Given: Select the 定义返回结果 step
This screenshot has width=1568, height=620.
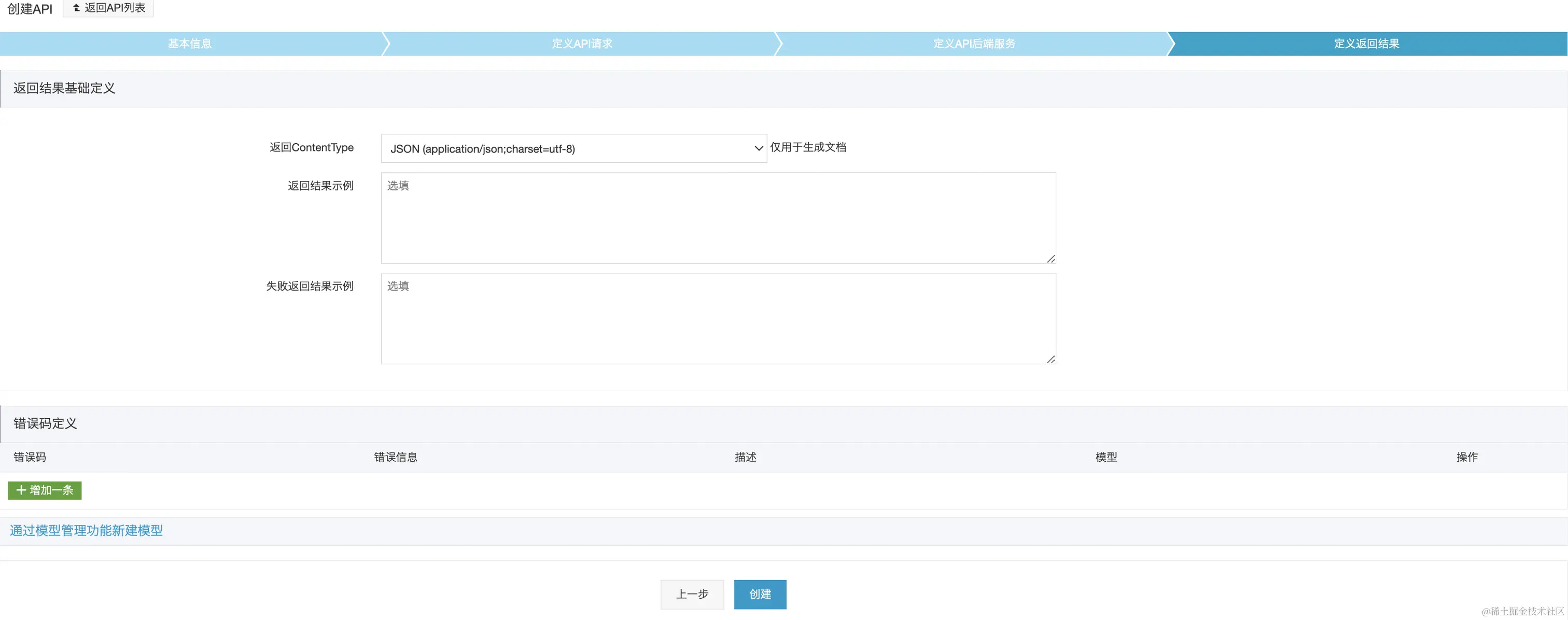Looking at the screenshot, I should pyautogui.click(x=1366, y=44).
